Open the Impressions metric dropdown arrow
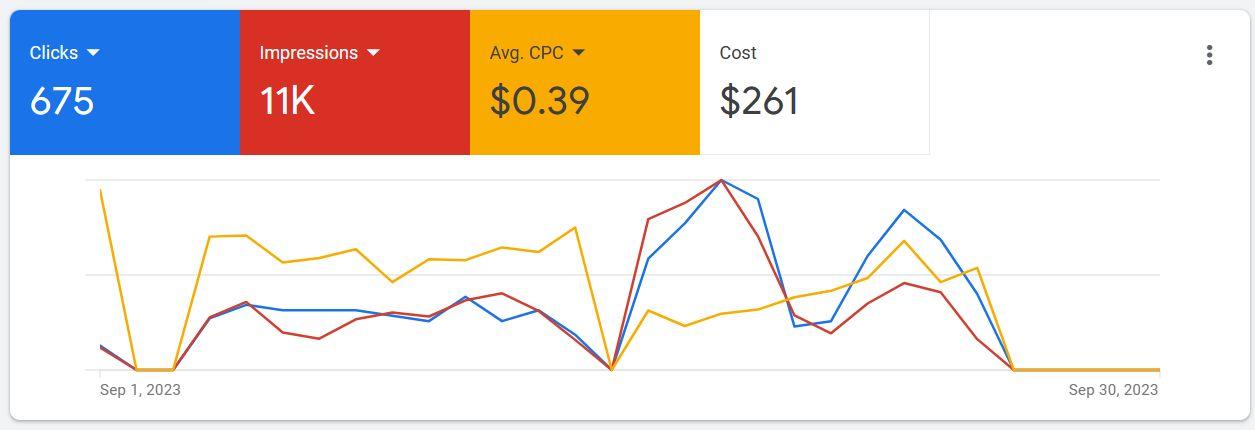 coord(373,52)
